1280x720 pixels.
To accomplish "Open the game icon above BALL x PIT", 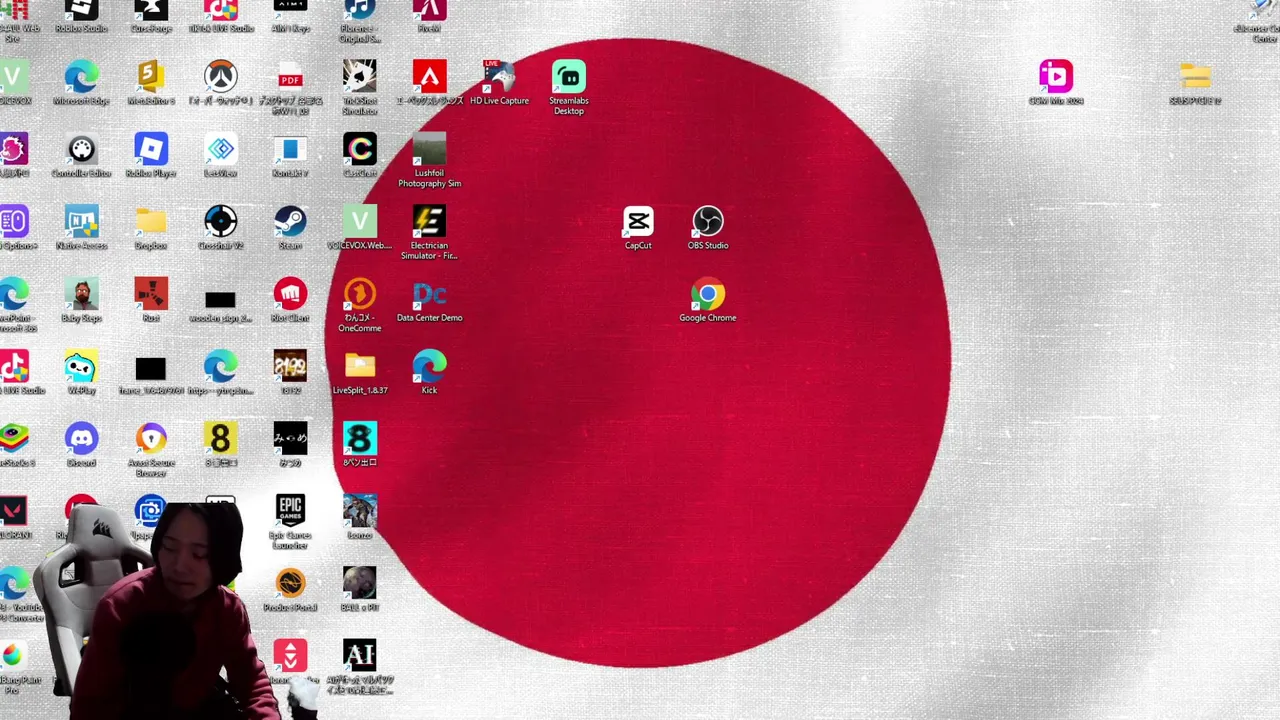I will pyautogui.click(x=360, y=511).
